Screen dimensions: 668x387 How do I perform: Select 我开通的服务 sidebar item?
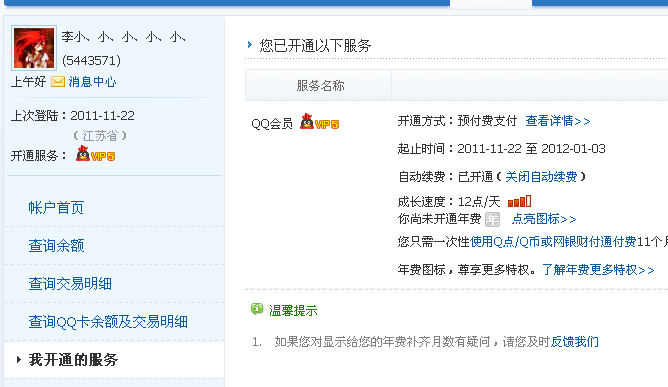point(73,359)
